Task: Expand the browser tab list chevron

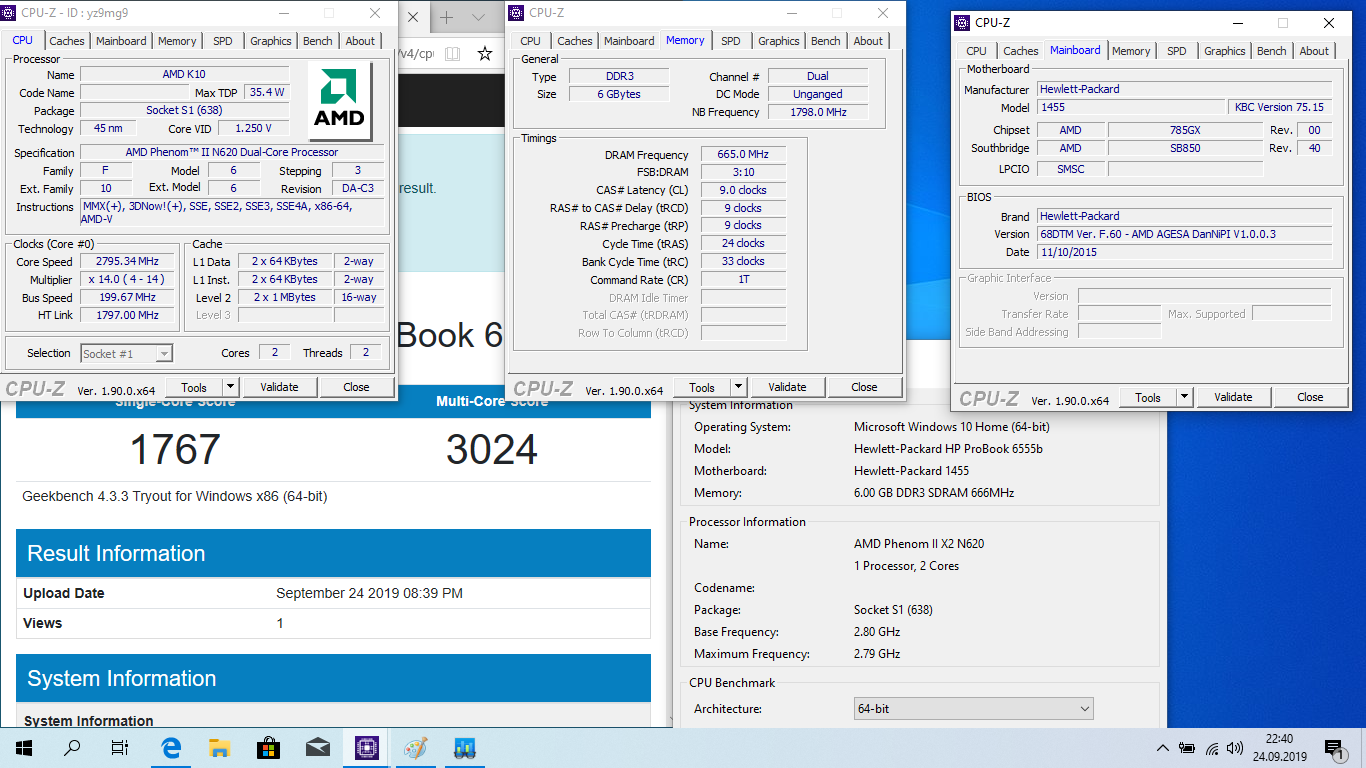Action: [x=478, y=18]
